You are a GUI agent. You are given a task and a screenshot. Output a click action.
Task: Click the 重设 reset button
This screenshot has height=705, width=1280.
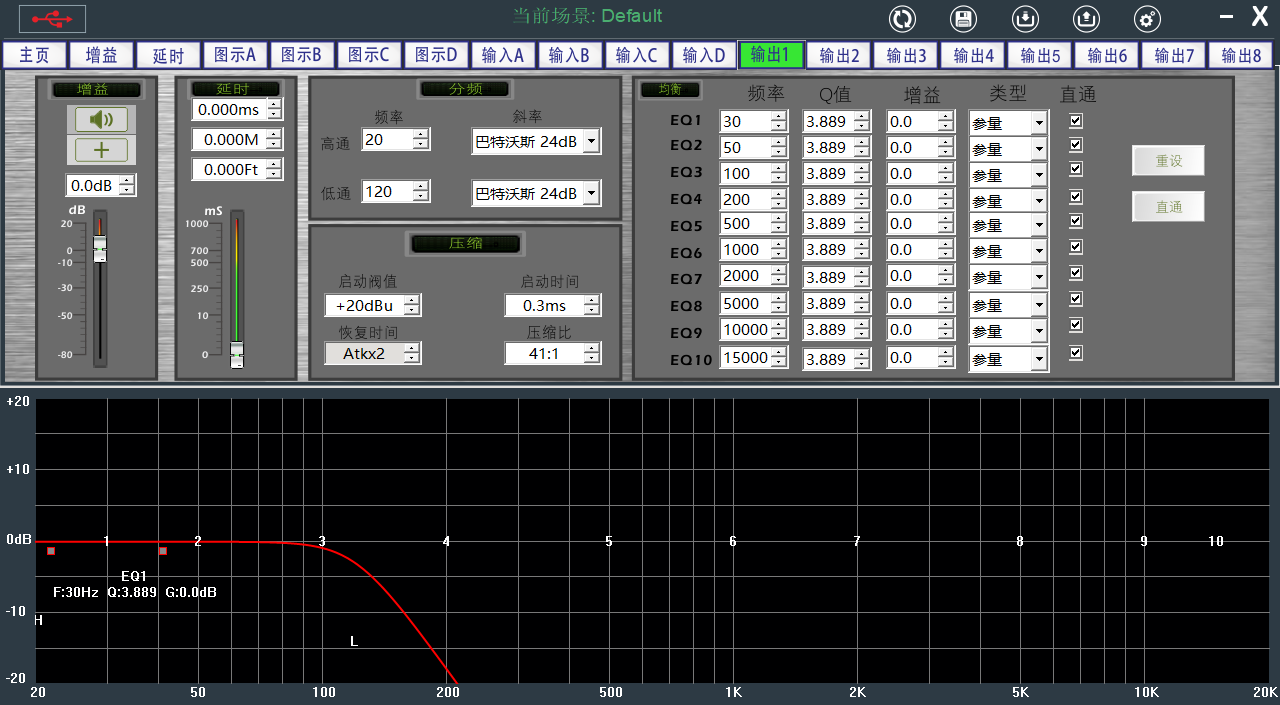(1168, 160)
